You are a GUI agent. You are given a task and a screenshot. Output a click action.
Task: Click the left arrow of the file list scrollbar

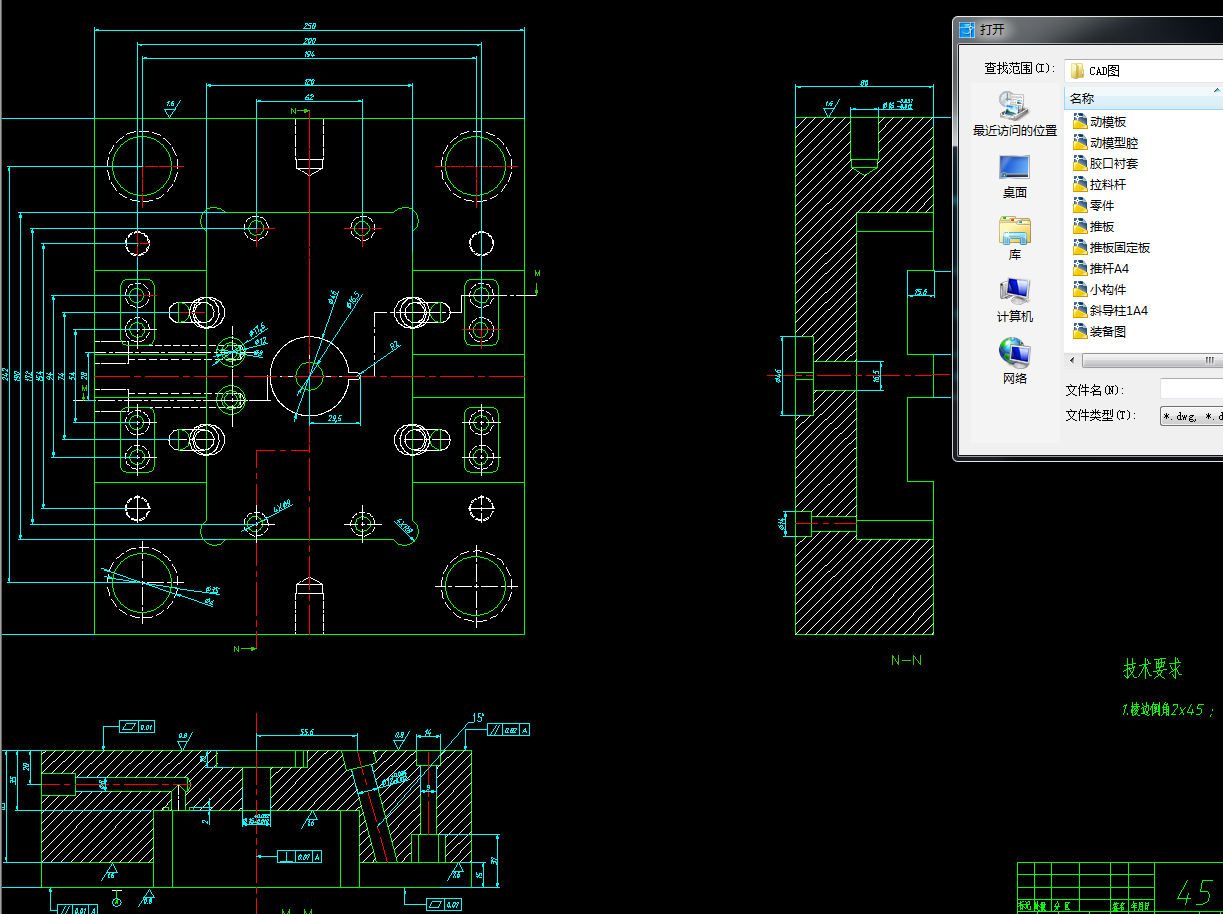(1072, 360)
